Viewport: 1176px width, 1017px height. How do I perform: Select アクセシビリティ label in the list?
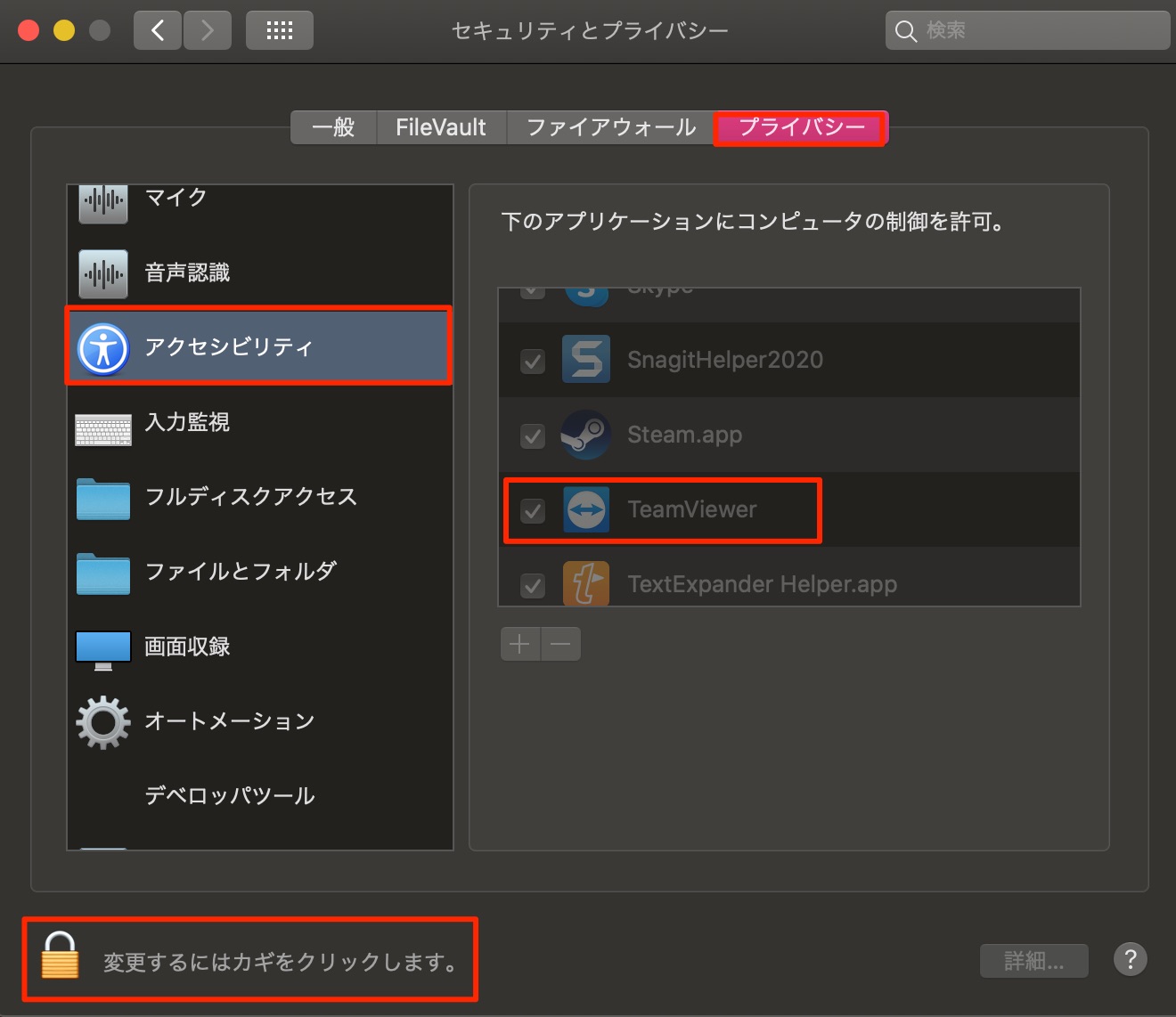(x=229, y=346)
